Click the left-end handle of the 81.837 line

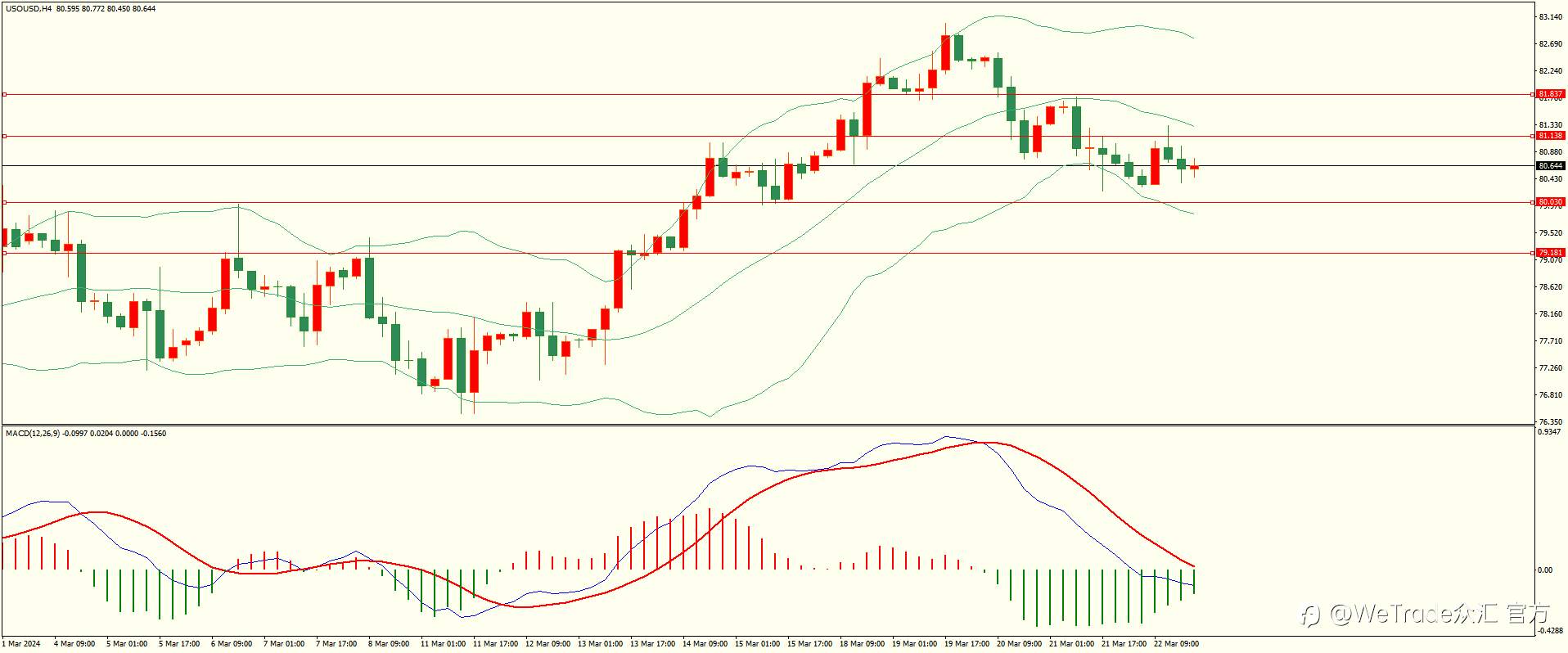tap(4, 94)
